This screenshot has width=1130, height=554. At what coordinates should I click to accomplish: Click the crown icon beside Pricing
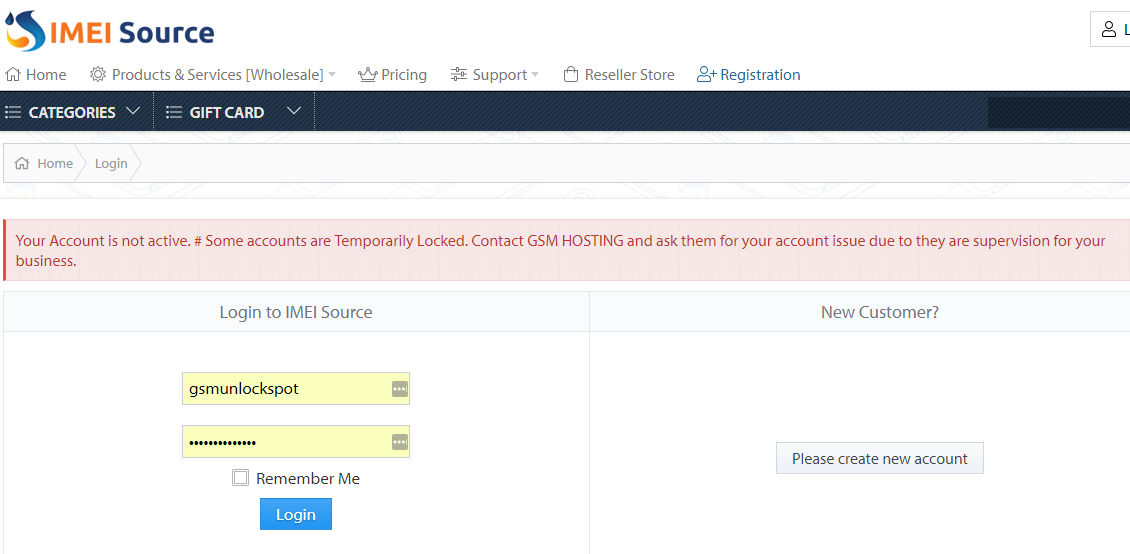368,75
